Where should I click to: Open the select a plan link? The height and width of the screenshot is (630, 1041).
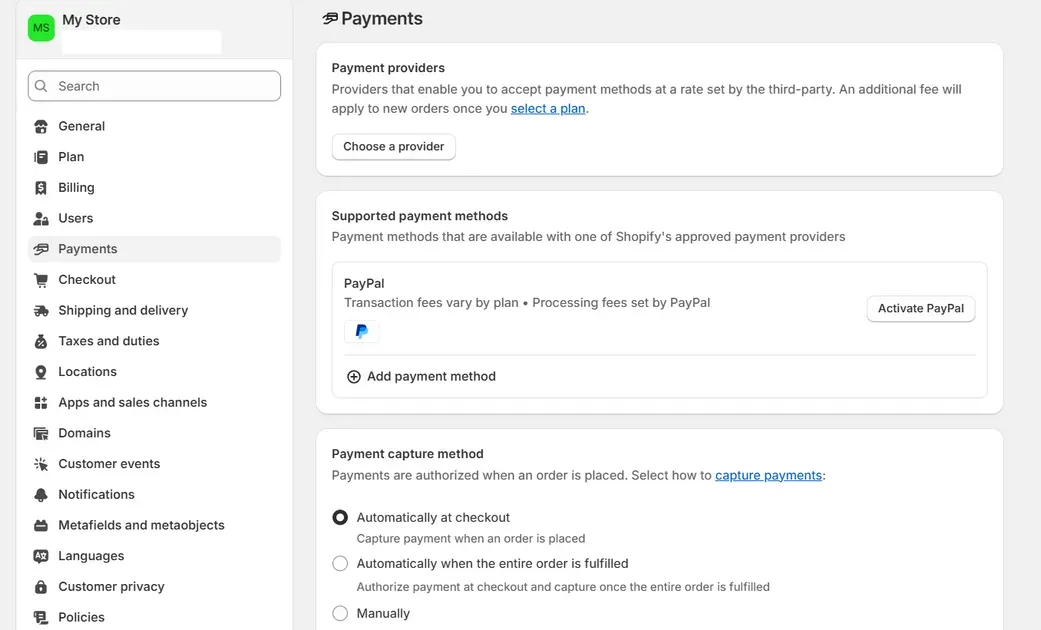coord(548,108)
